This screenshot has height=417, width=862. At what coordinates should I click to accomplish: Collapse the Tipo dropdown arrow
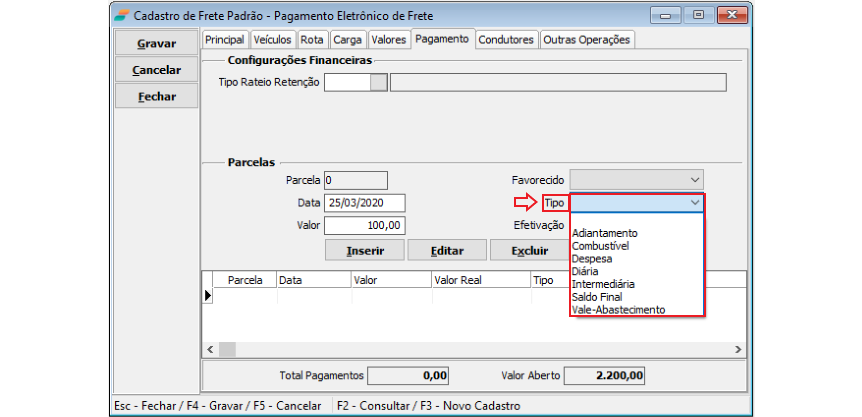coord(694,203)
